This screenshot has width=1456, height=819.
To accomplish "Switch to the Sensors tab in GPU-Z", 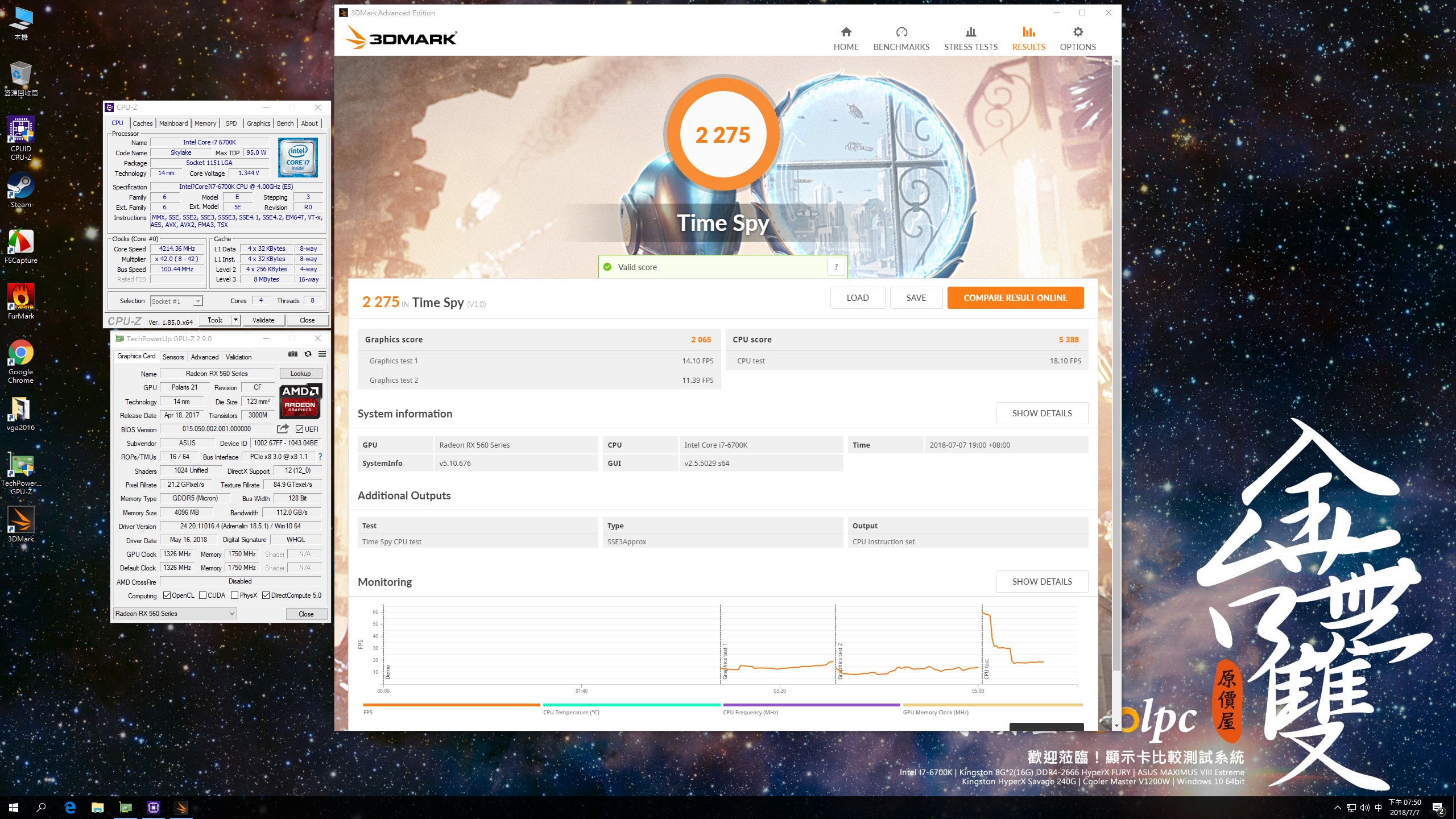I will point(173,357).
